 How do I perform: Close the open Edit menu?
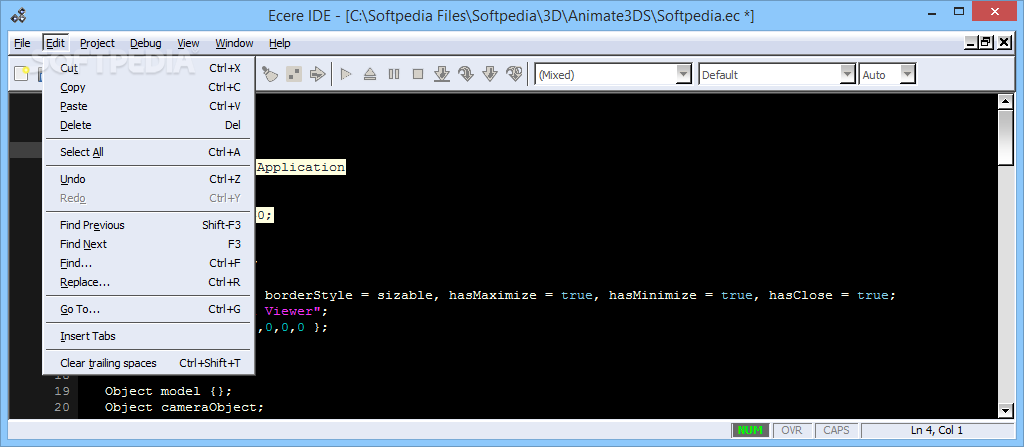point(56,43)
